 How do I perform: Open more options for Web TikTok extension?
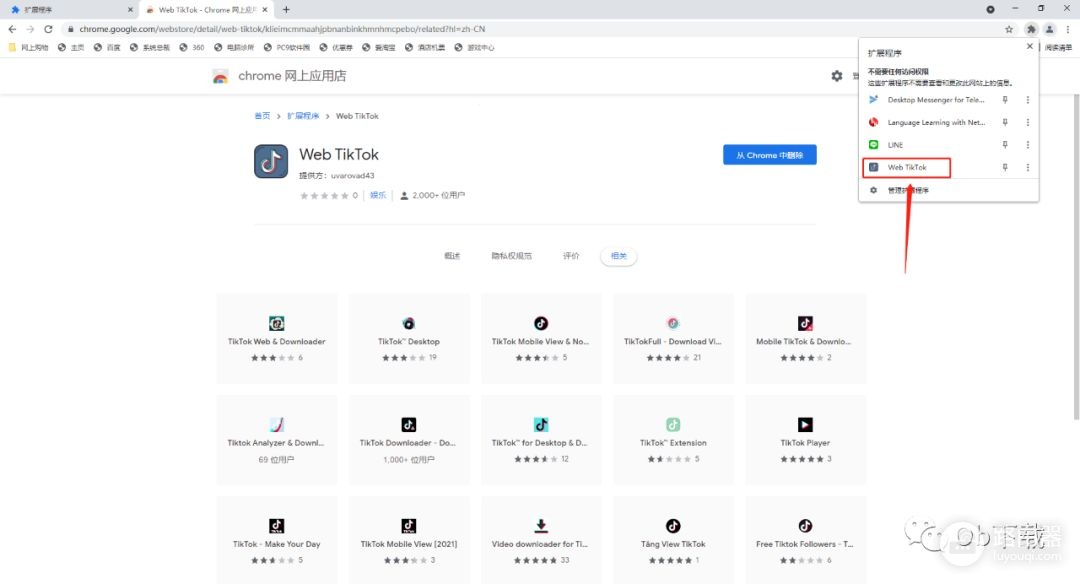[1028, 167]
